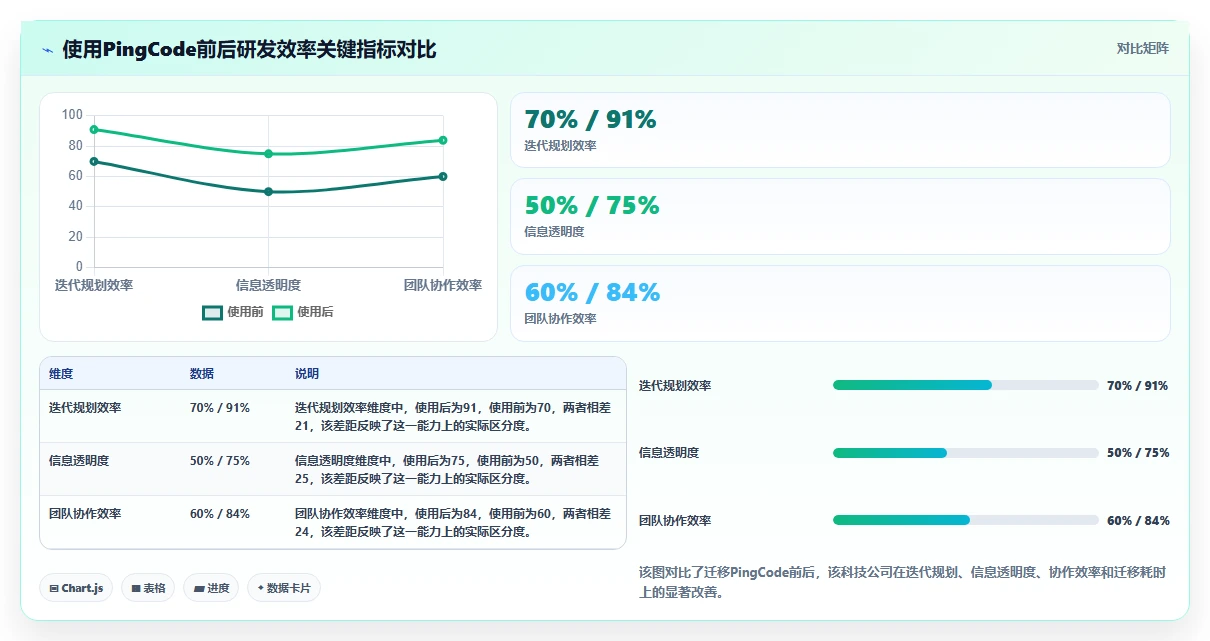Click the 团队协作效率 label beside progress bar
The height and width of the screenshot is (641, 1210).
pos(675,521)
